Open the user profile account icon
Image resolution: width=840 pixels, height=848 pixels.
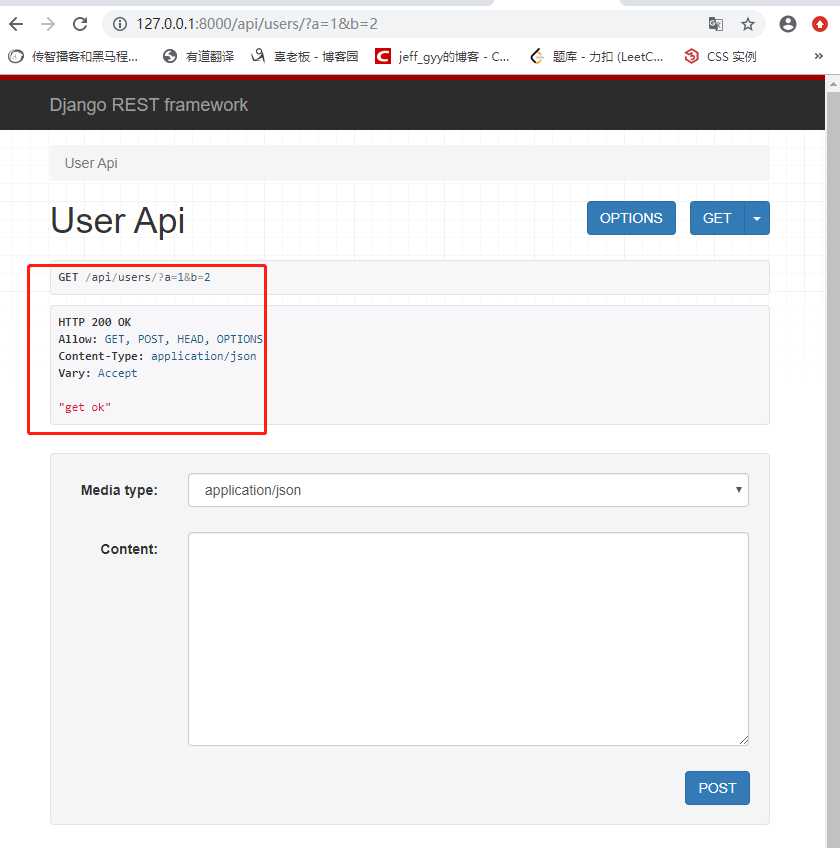(788, 24)
